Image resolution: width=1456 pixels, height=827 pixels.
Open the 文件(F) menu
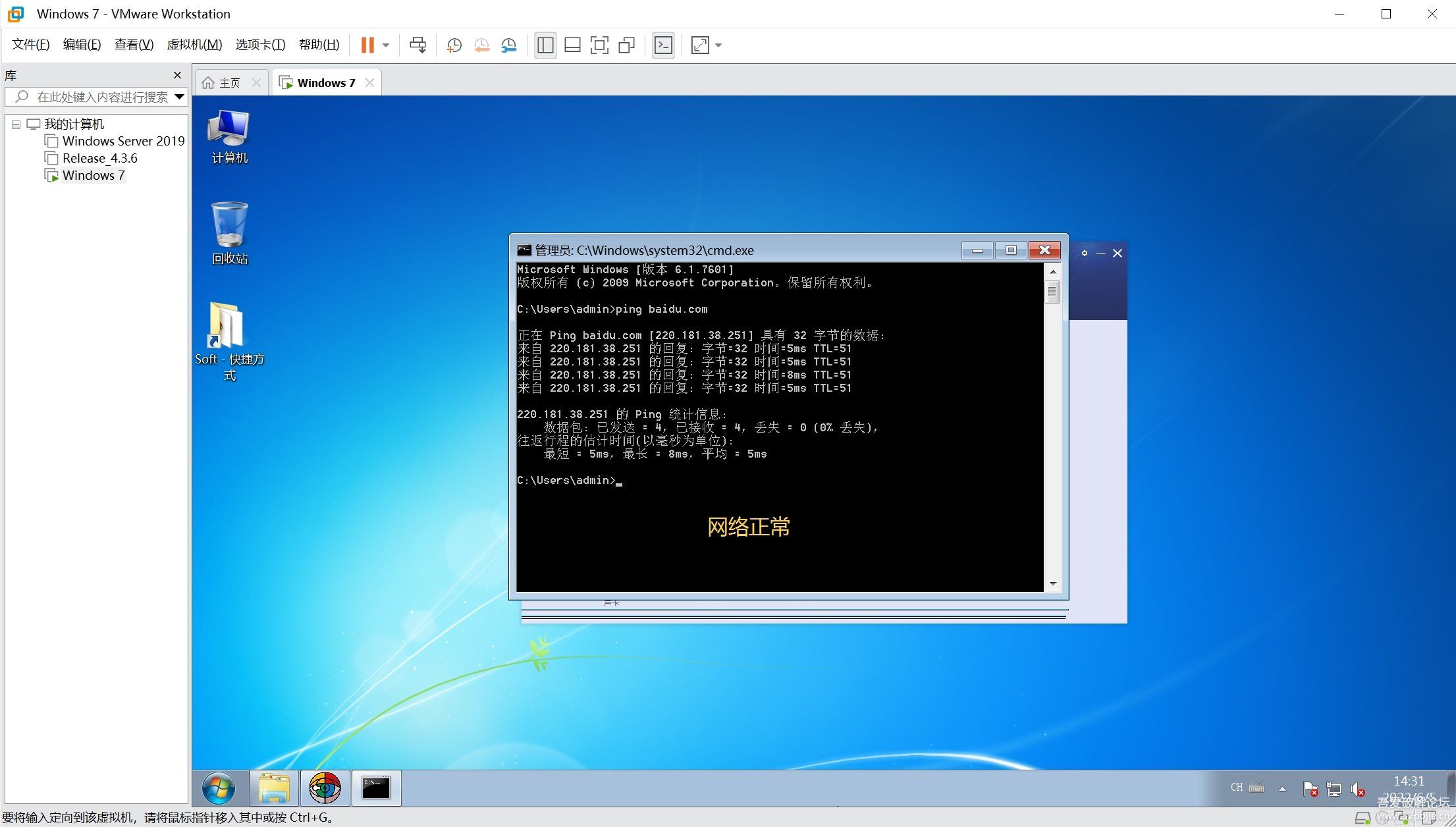(30, 44)
